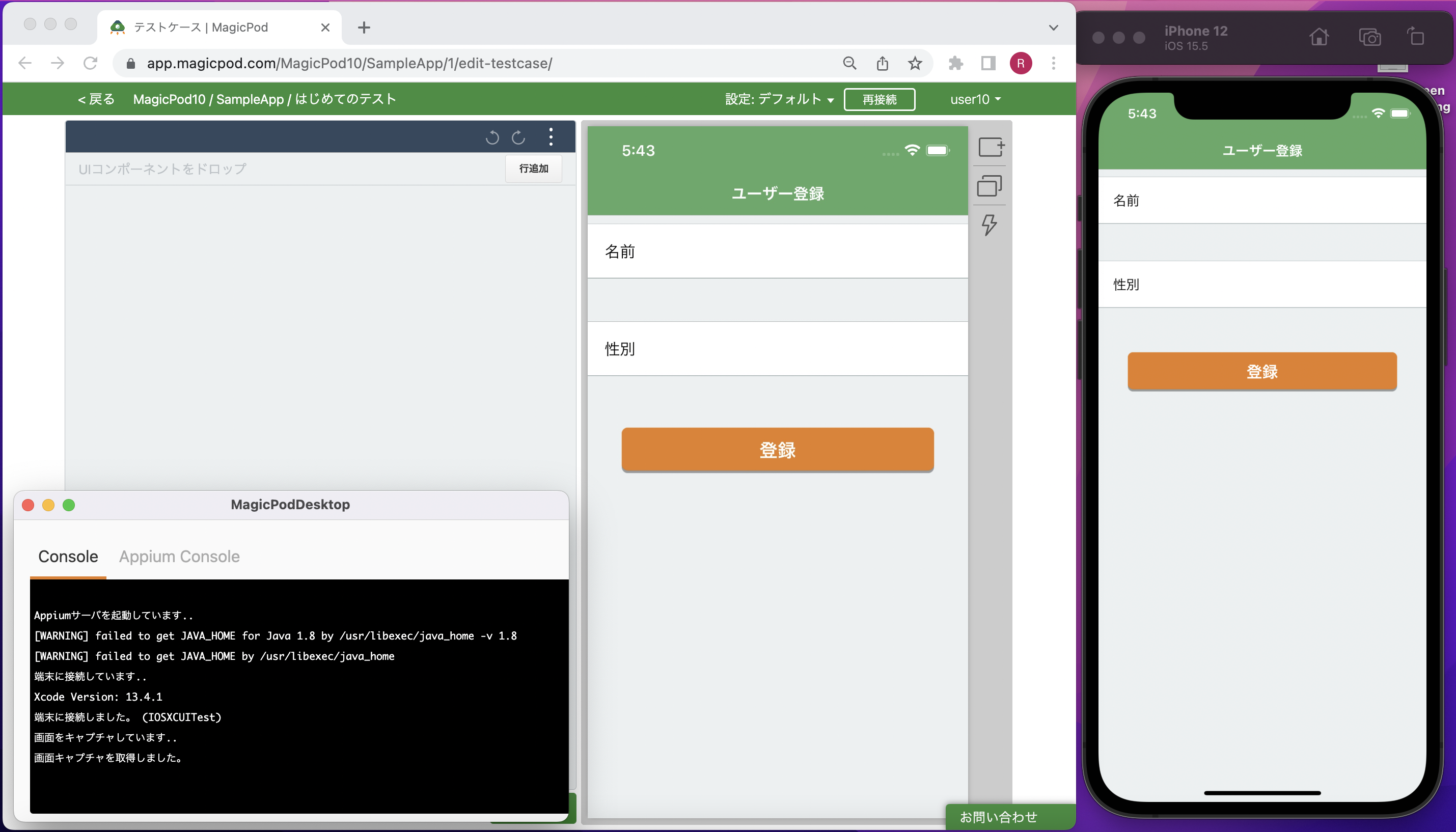1456x832 pixels.
Task: Click the redo icon in test editor
Action: click(518, 137)
